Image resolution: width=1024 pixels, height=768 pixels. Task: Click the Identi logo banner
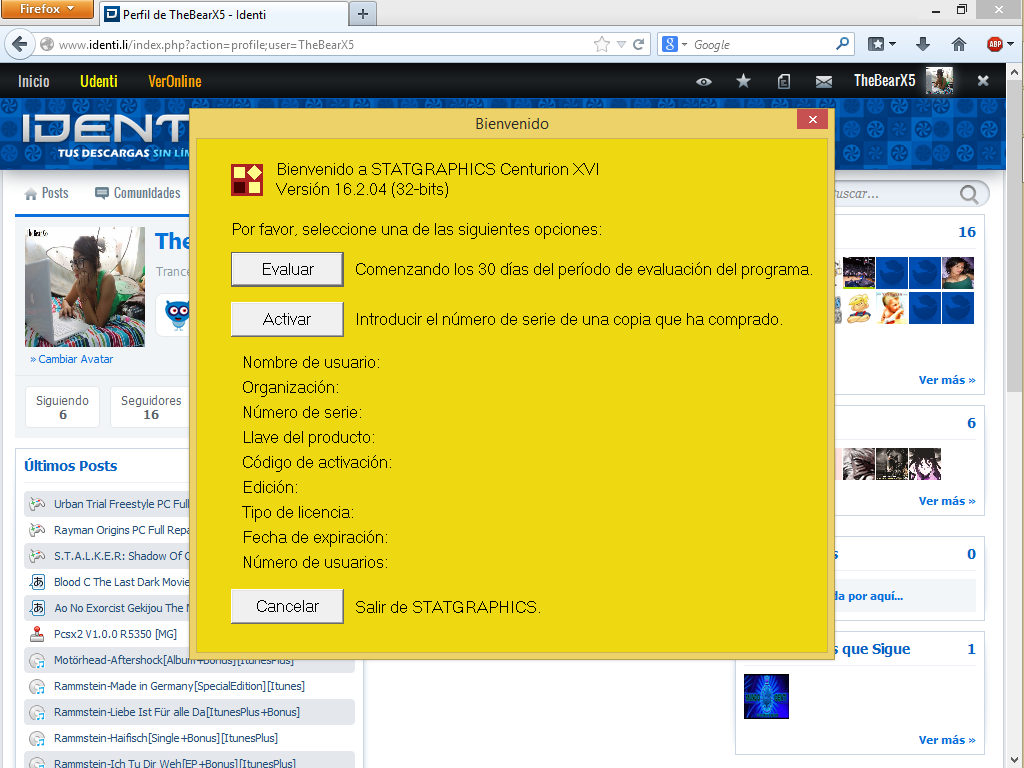[104, 134]
